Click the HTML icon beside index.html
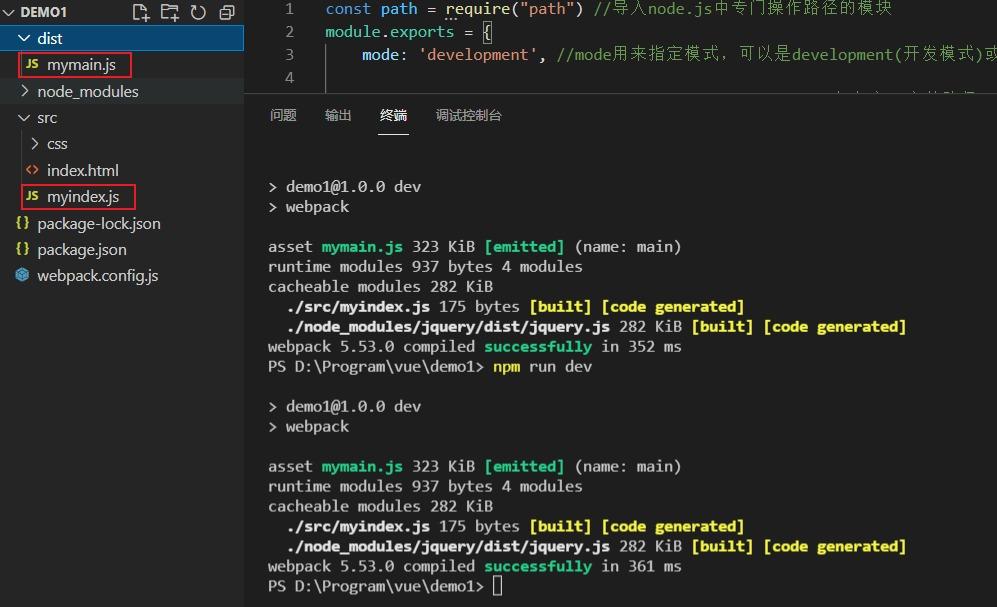Screen dimensions: 997x607 pos(32,170)
